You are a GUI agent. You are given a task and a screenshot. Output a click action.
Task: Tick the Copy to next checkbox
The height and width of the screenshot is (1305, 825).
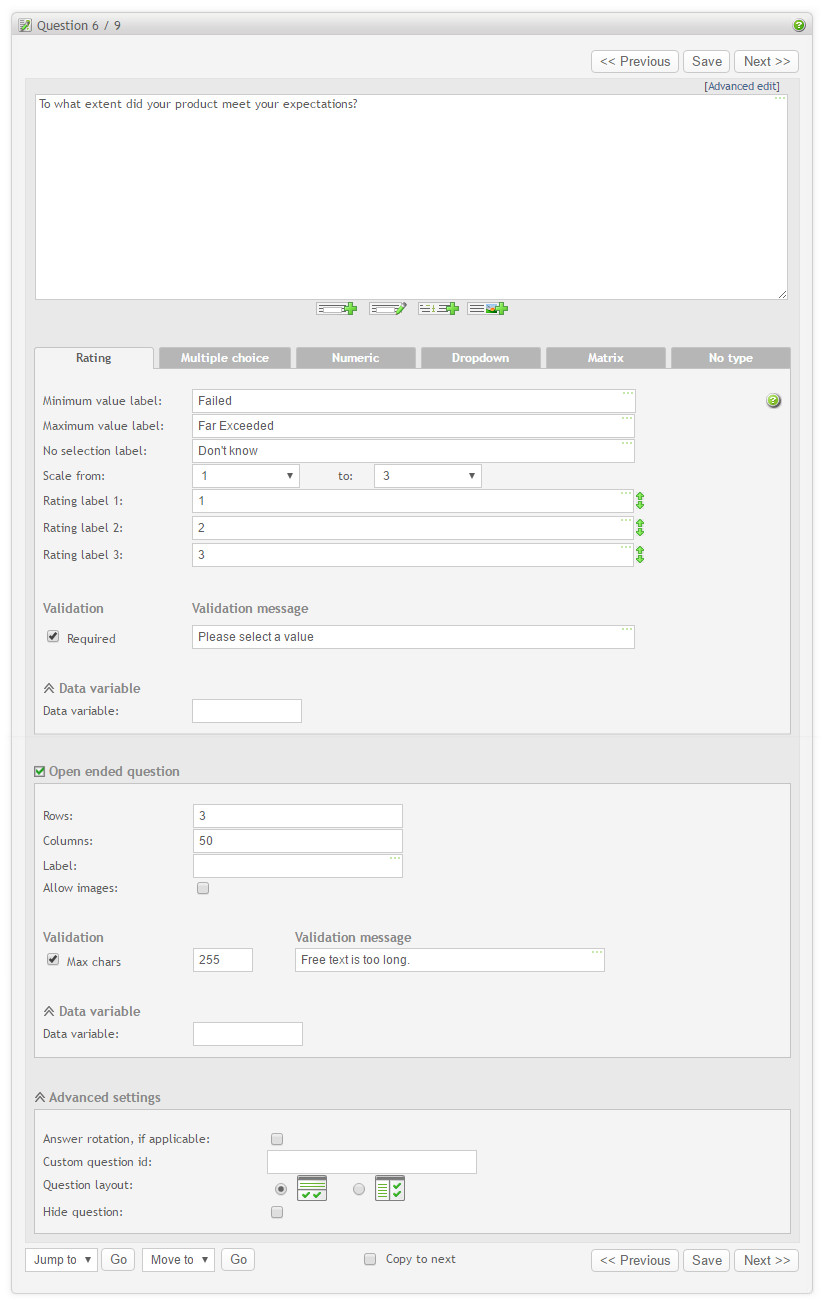370,1259
